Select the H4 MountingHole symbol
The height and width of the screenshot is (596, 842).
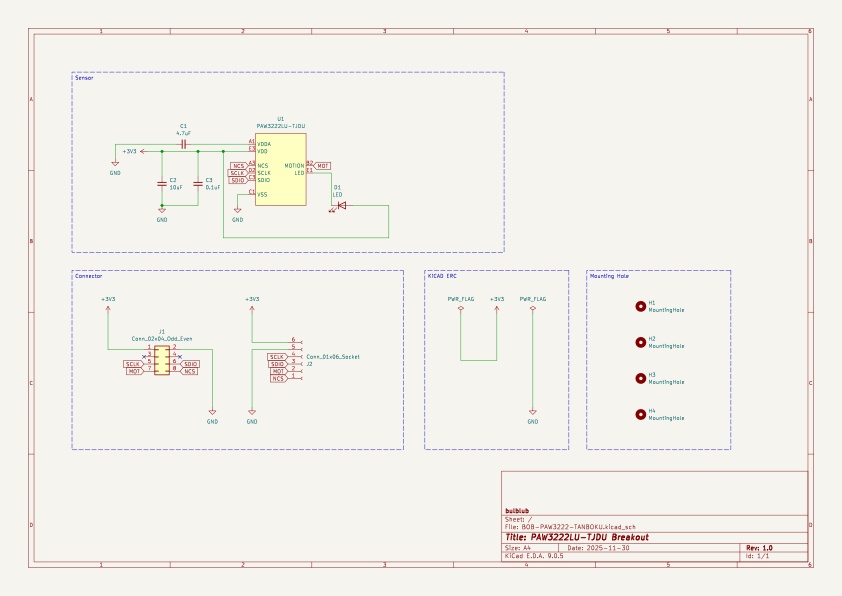[x=640, y=415]
